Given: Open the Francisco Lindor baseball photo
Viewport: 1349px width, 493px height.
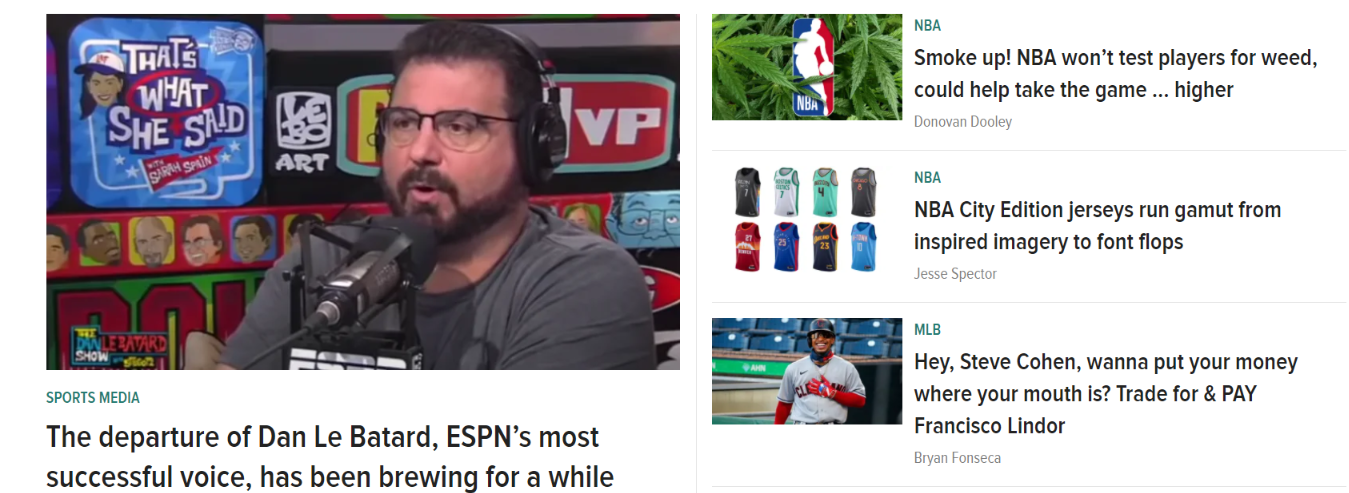Looking at the screenshot, I should [807, 371].
